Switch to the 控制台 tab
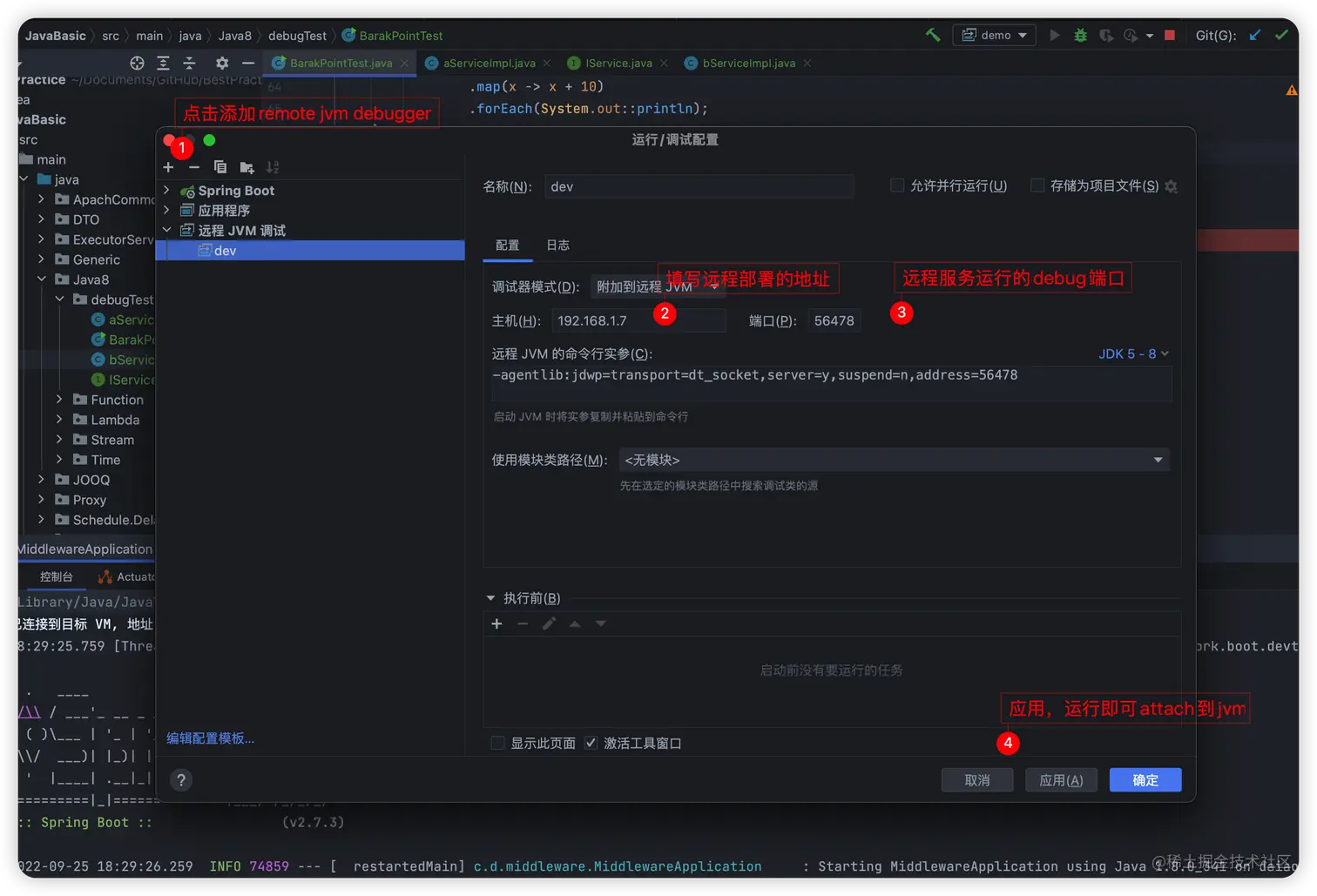 [x=57, y=577]
